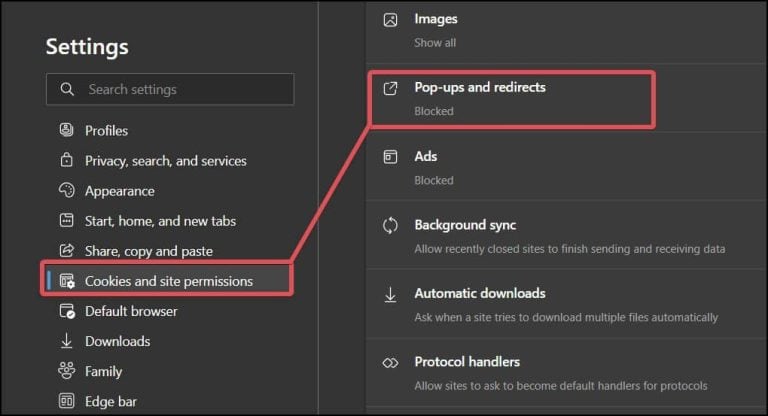Image resolution: width=768 pixels, height=416 pixels.
Task: Select Cookies and site permissions
Action: tap(168, 281)
